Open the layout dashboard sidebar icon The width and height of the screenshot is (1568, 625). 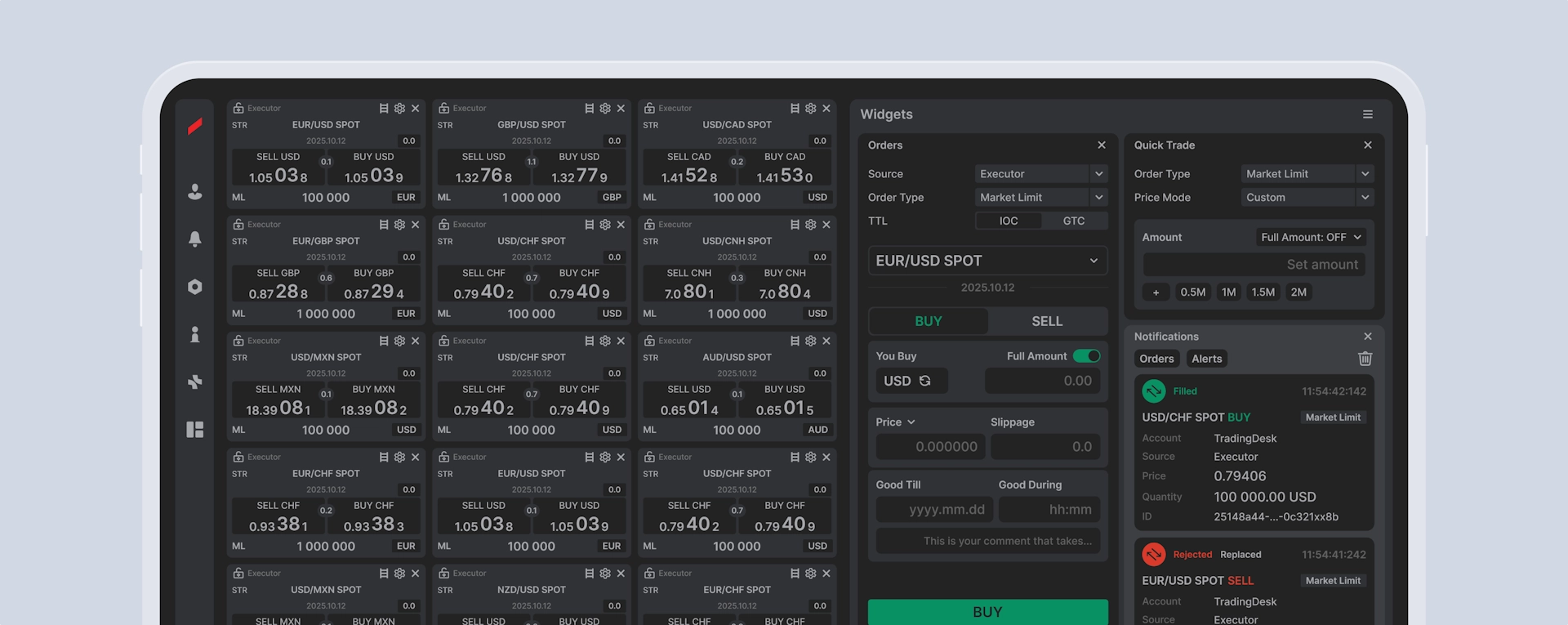pos(194,430)
